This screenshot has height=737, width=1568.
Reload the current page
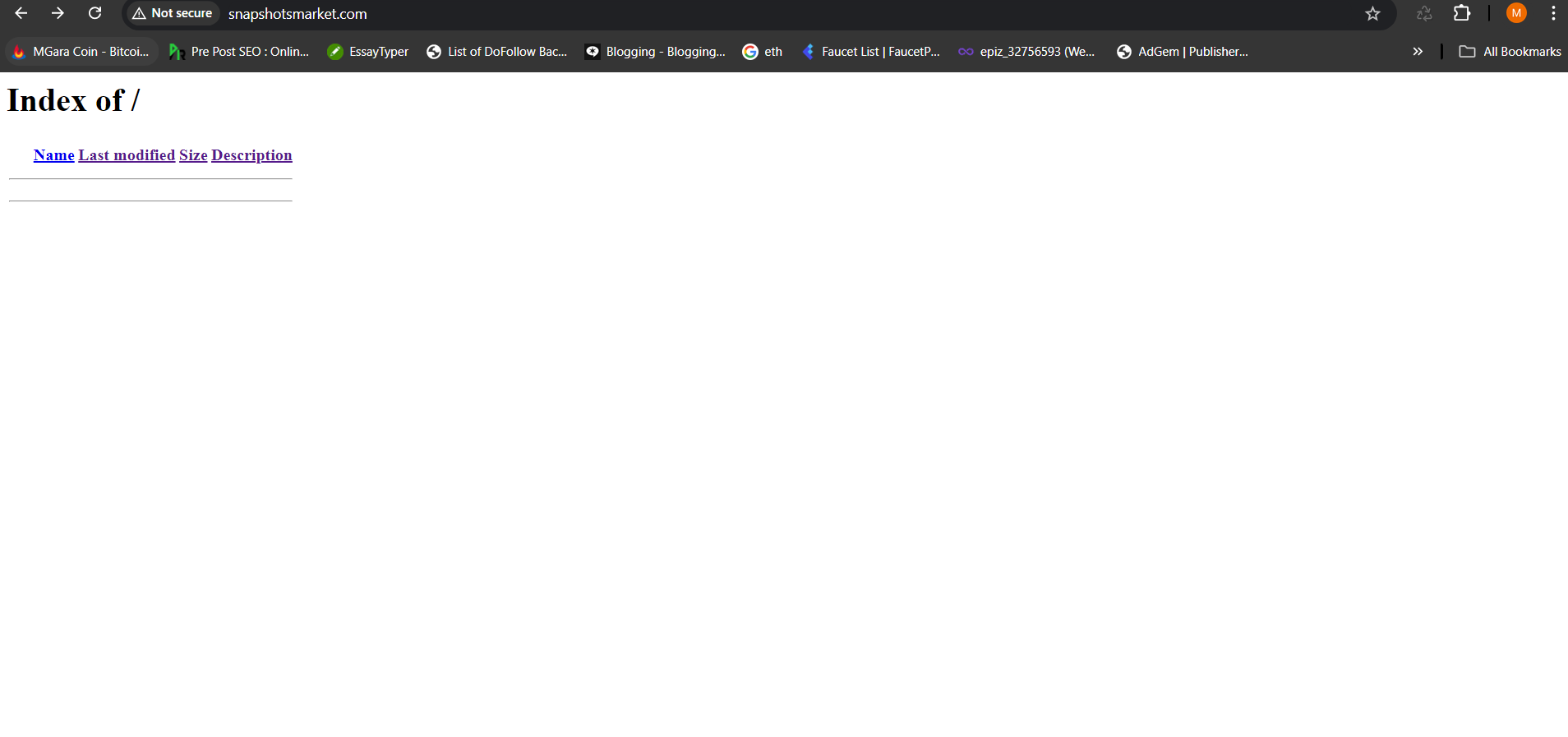95,13
